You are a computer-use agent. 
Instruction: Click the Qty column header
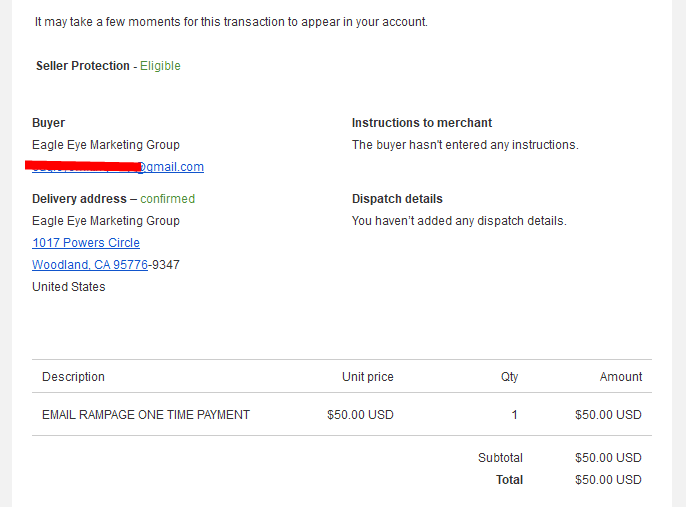(x=509, y=377)
